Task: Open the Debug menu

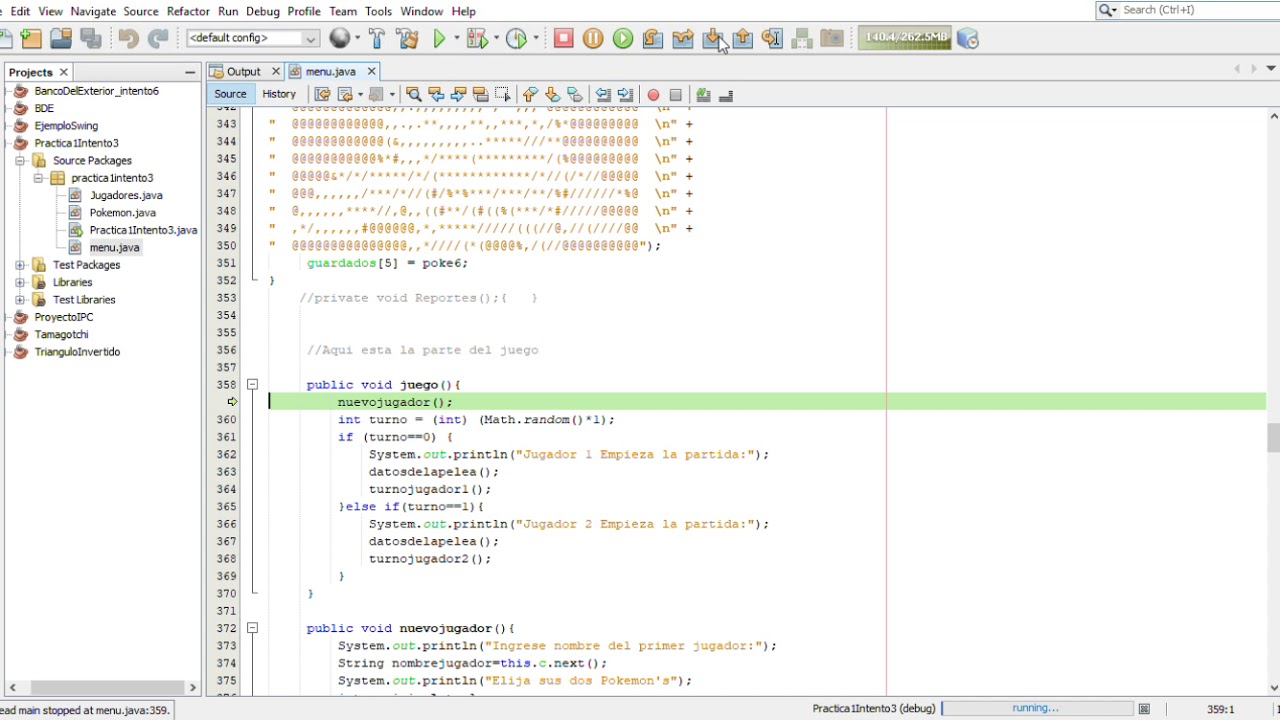Action: 262,11
